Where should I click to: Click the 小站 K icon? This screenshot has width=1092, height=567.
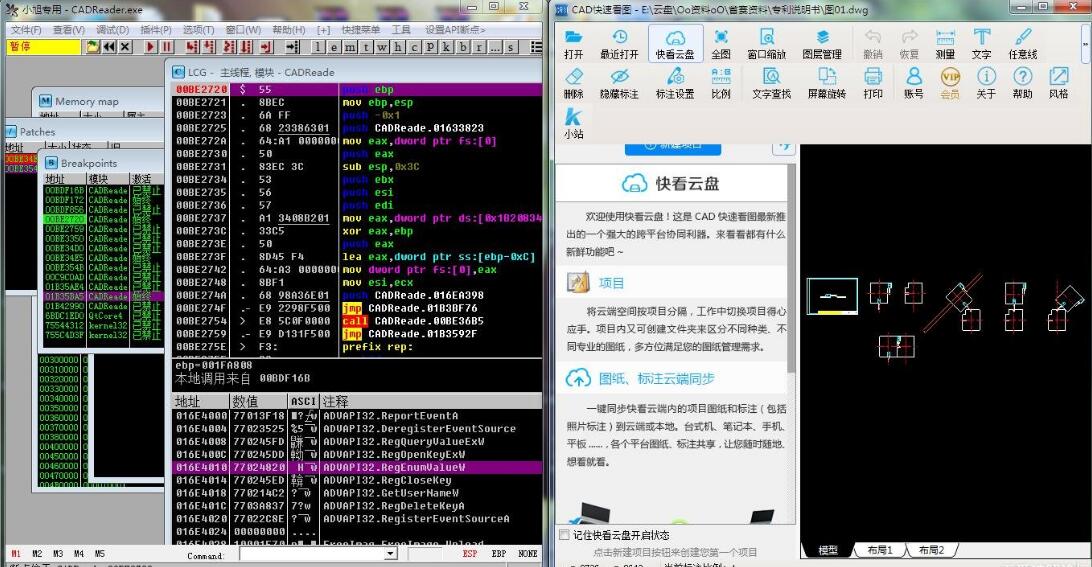[x=573, y=117]
